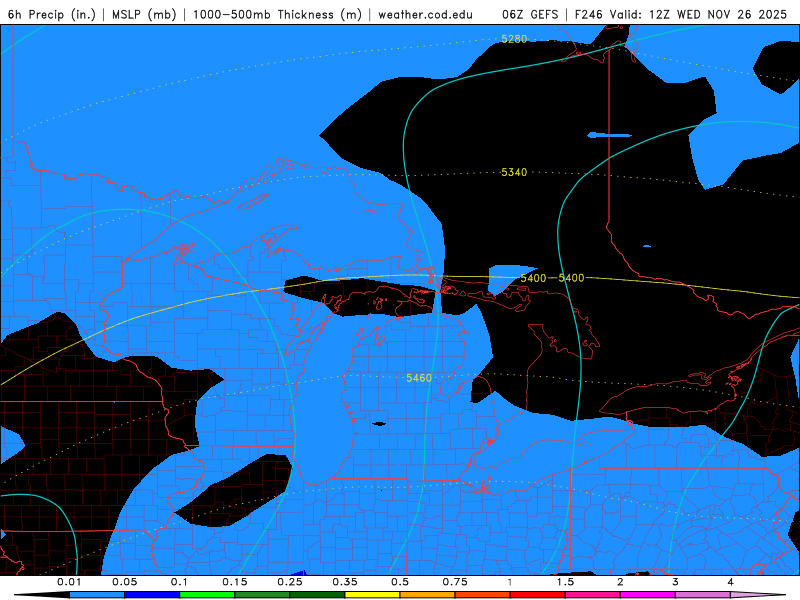800x600 pixels.
Task: Click the 0.01 value on the legend
Action: [69, 582]
